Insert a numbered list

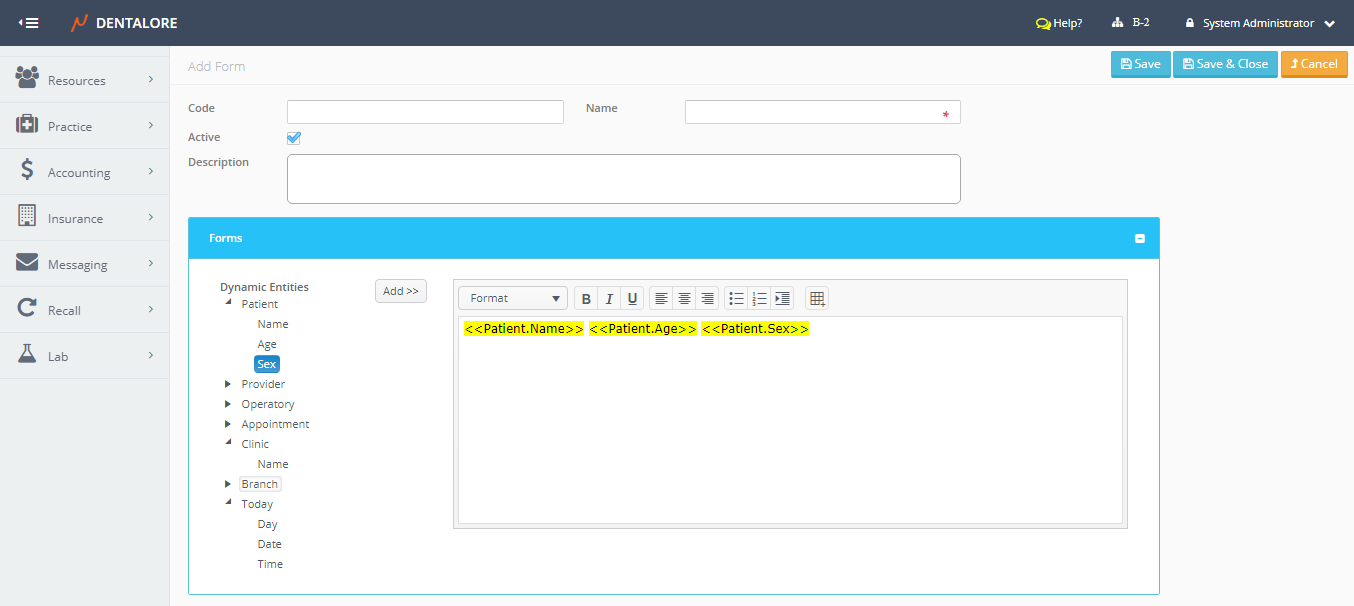pos(759,299)
